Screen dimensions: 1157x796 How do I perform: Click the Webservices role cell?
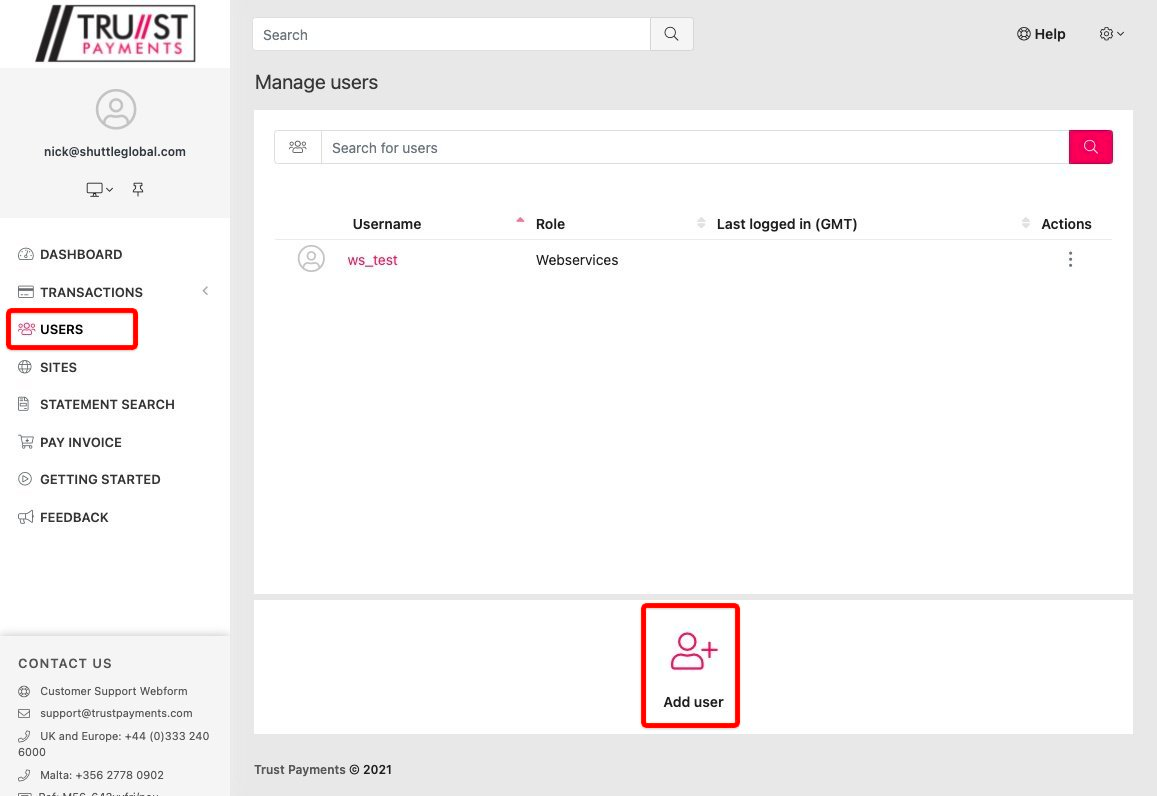[577, 260]
